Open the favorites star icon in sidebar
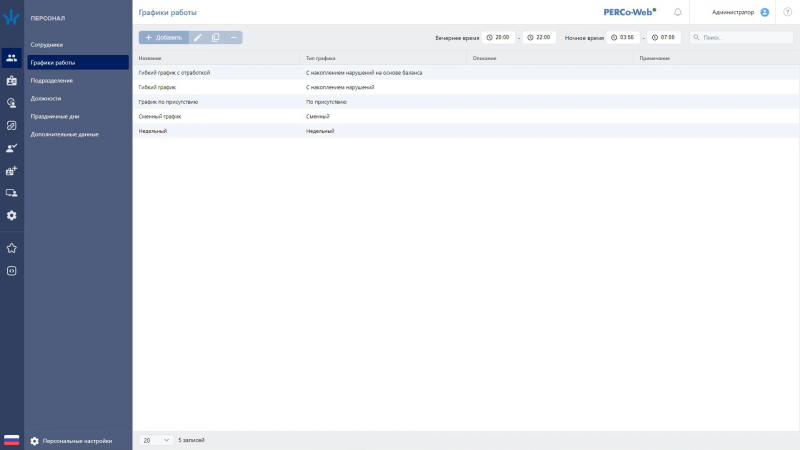The height and width of the screenshot is (450, 800). pyautogui.click(x=12, y=247)
